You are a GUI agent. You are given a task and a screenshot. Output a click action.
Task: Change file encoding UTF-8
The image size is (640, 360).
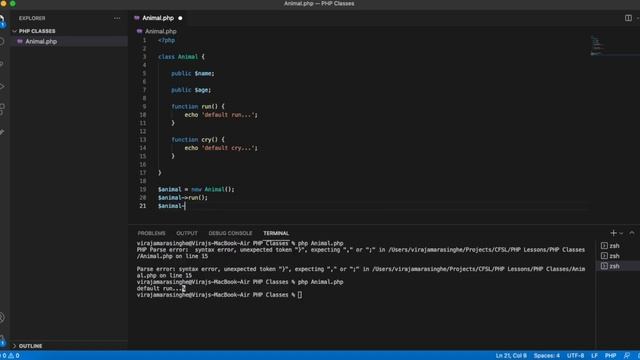pyautogui.click(x=576, y=356)
